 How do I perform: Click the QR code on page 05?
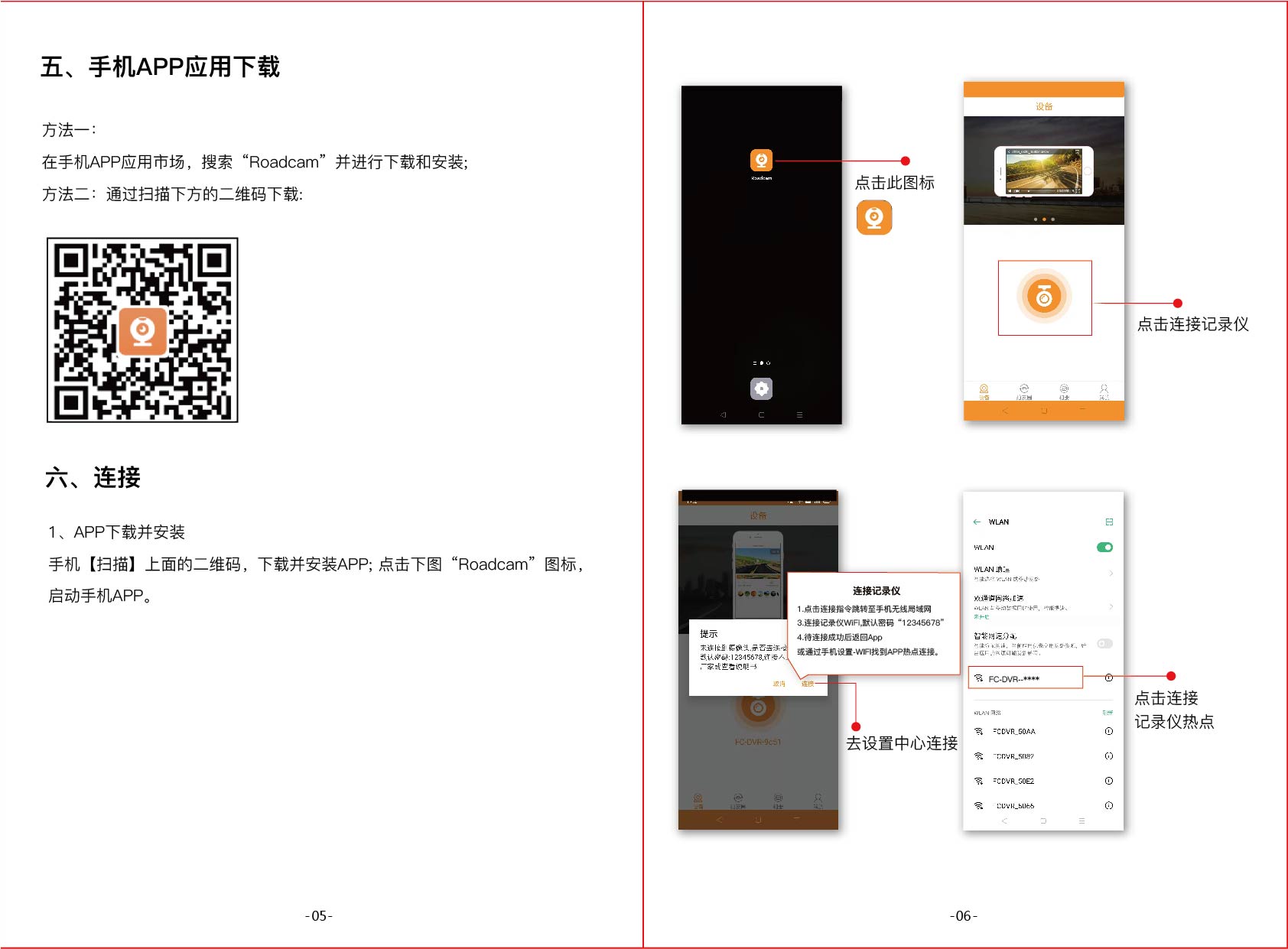click(x=142, y=330)
